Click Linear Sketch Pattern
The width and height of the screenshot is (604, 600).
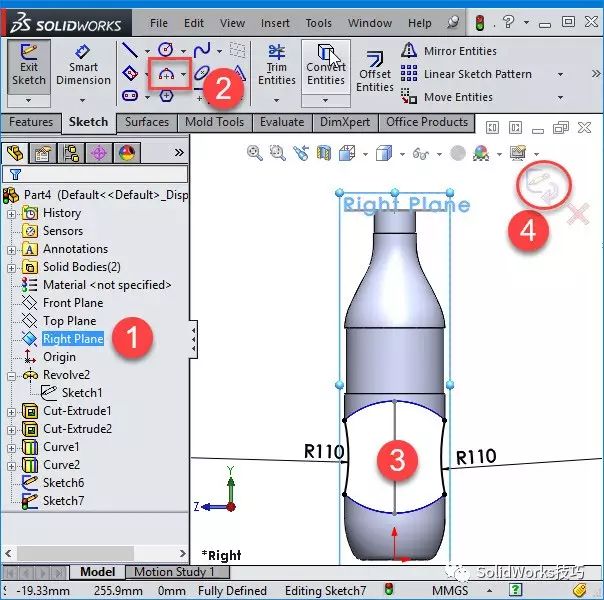point(466,74)
